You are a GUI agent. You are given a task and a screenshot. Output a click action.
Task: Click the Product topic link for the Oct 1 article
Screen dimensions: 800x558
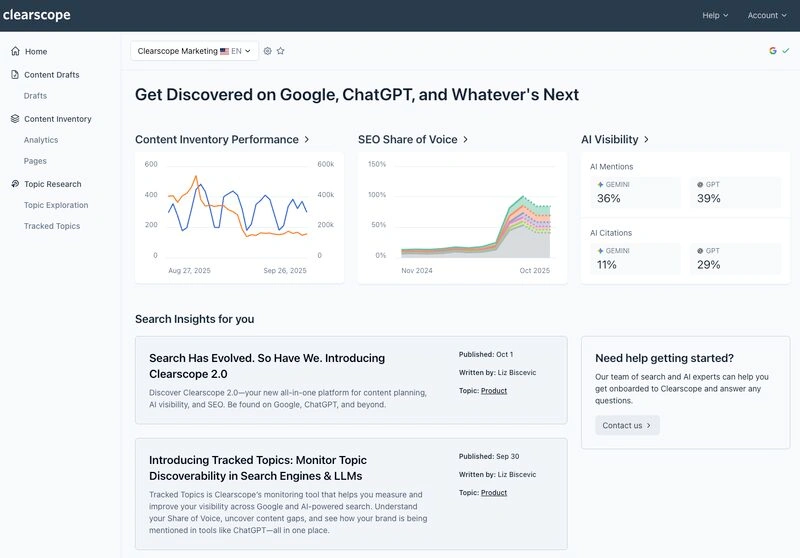pyautogui.click(x=494, y=391)
